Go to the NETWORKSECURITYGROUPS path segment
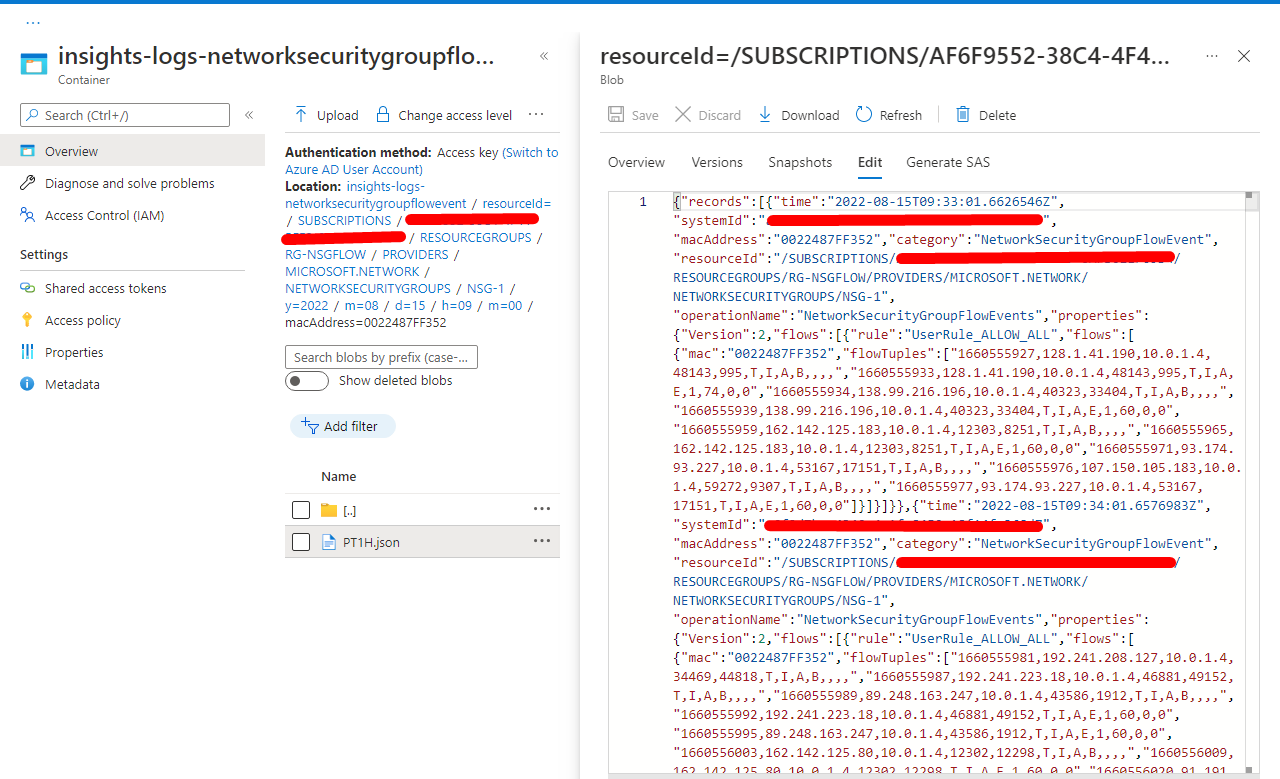This screenshot has width=1280, height=779. pyautogui.click(x=368, y=288)
